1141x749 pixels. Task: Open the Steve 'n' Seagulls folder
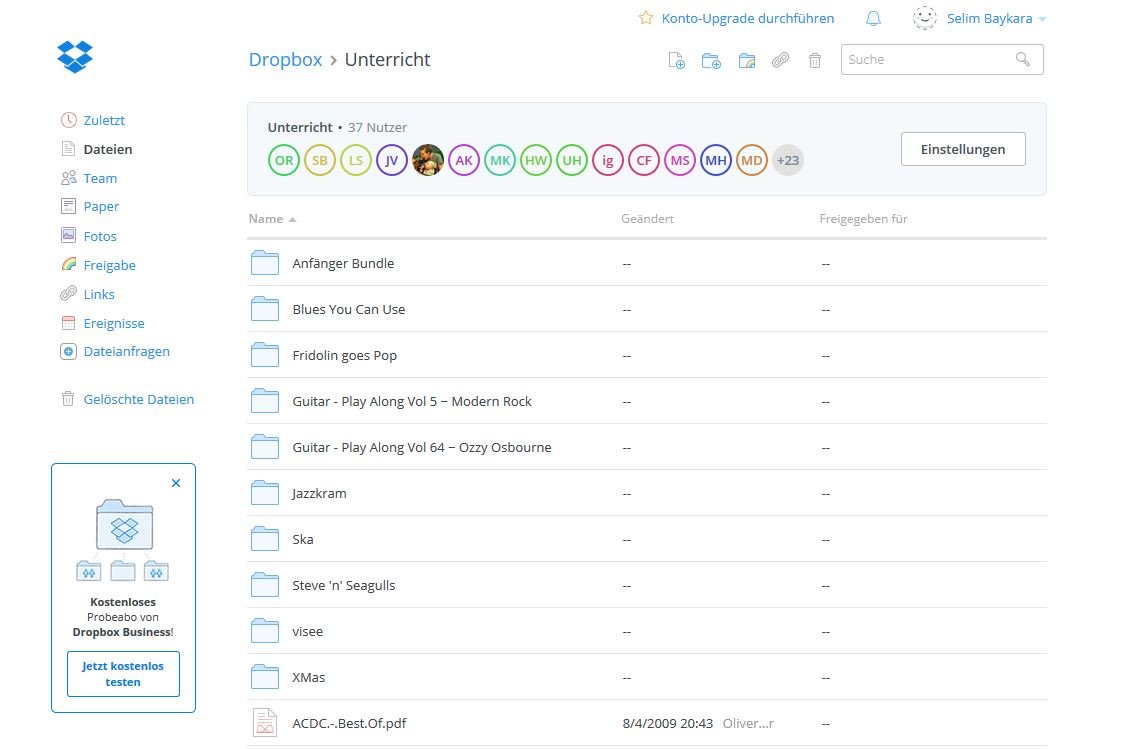[x=343, y=585]
